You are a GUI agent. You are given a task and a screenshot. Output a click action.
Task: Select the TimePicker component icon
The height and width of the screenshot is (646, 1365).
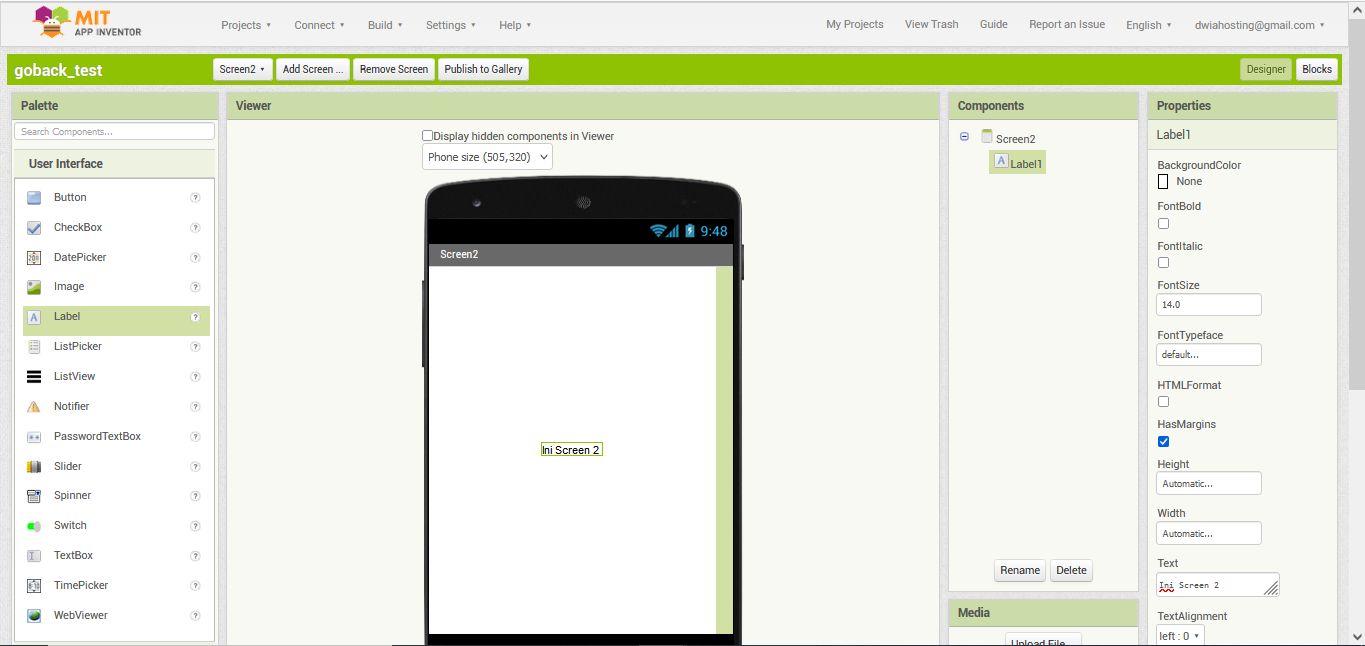81,585
